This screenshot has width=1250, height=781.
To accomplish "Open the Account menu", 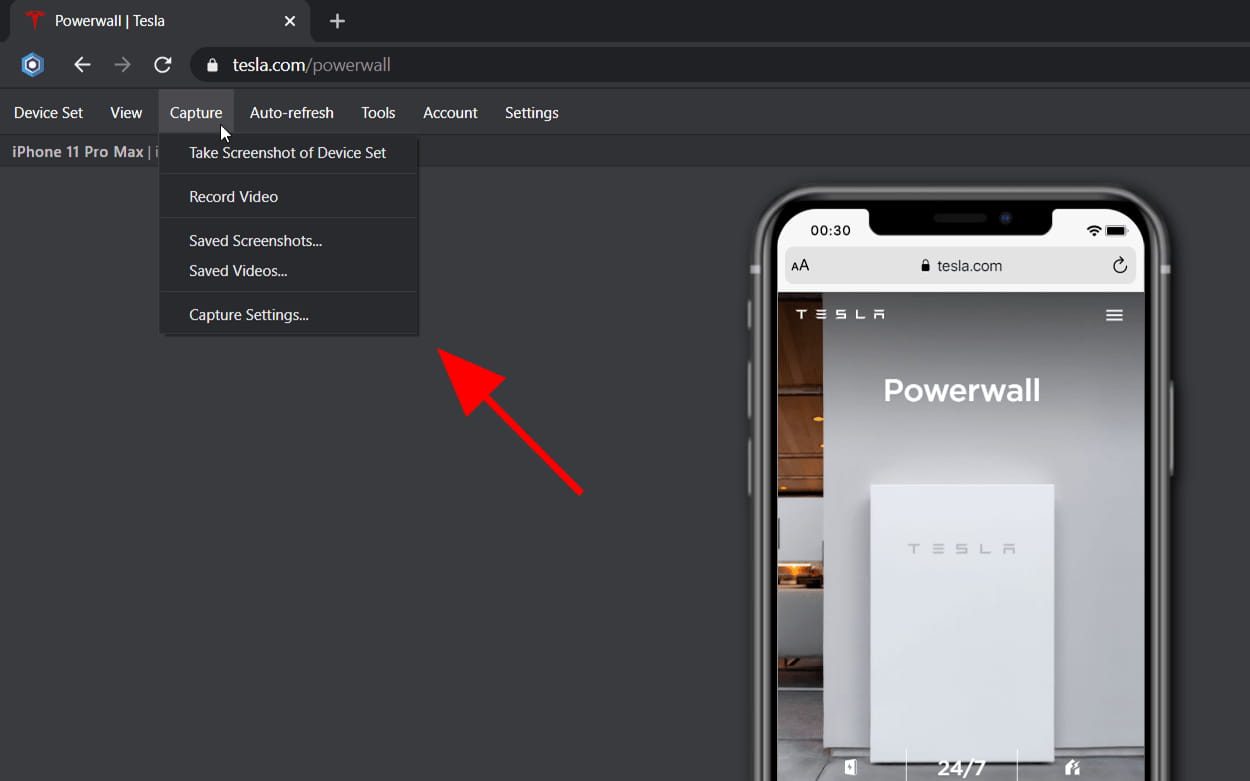I will pos(450,113).
